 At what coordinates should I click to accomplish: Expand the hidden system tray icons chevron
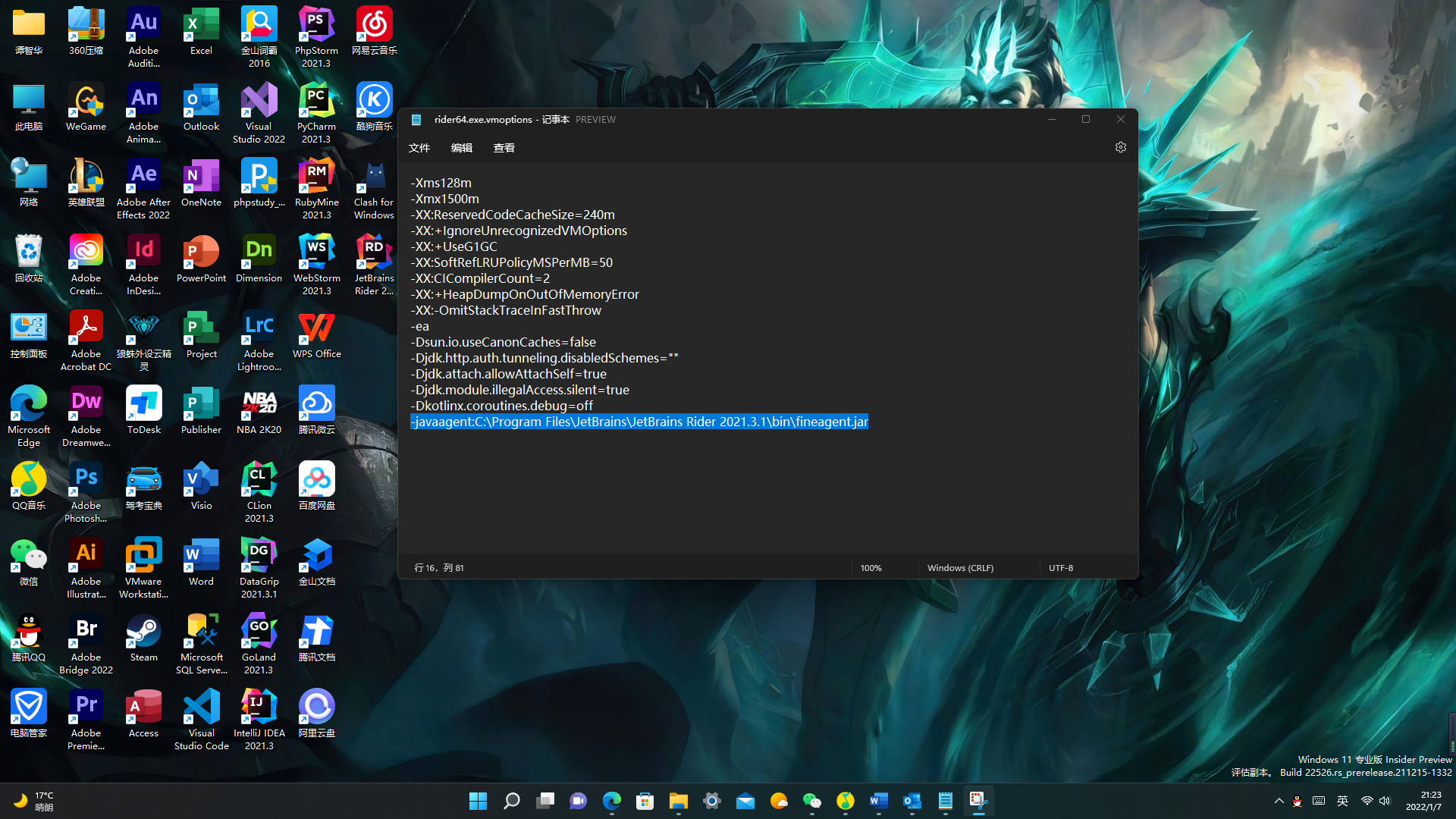[1279, 801]
